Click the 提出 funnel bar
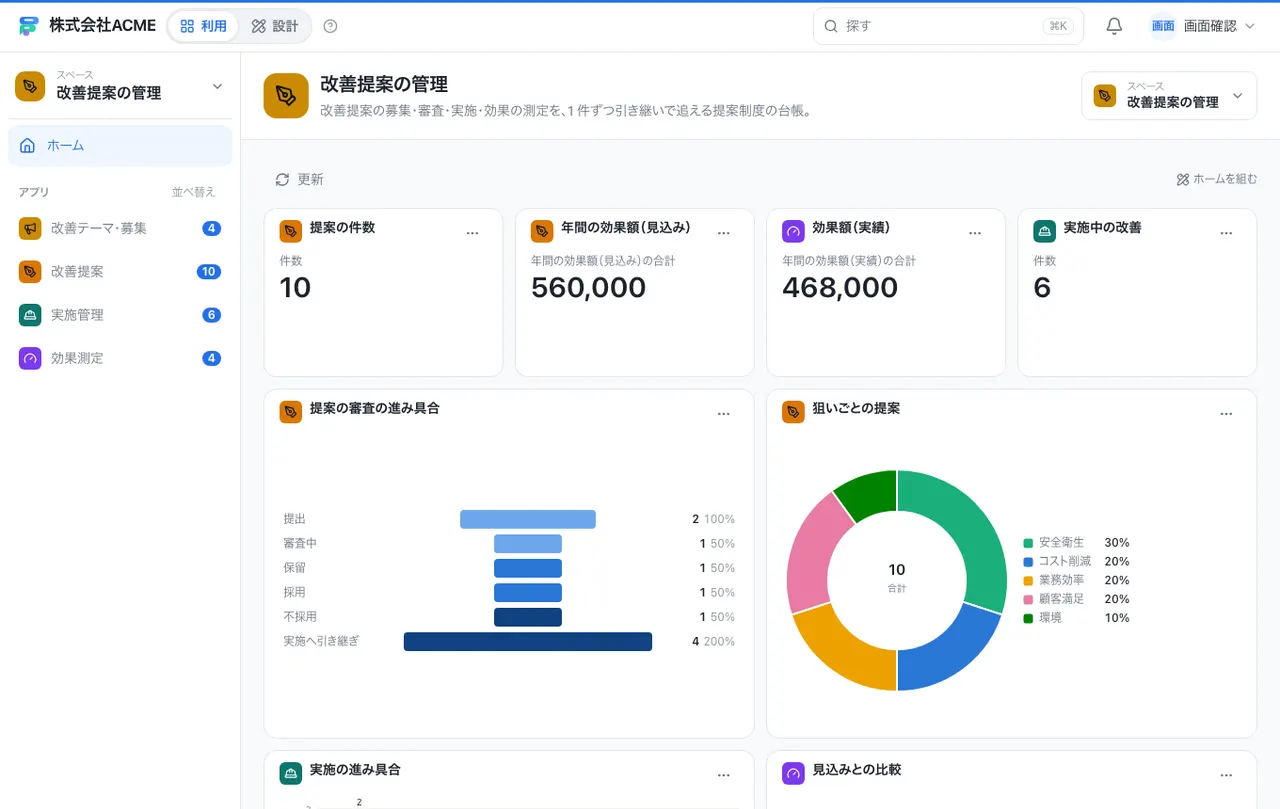This screenshot has height=809, width=1280. pyautogui.click(x=528, y=519)
